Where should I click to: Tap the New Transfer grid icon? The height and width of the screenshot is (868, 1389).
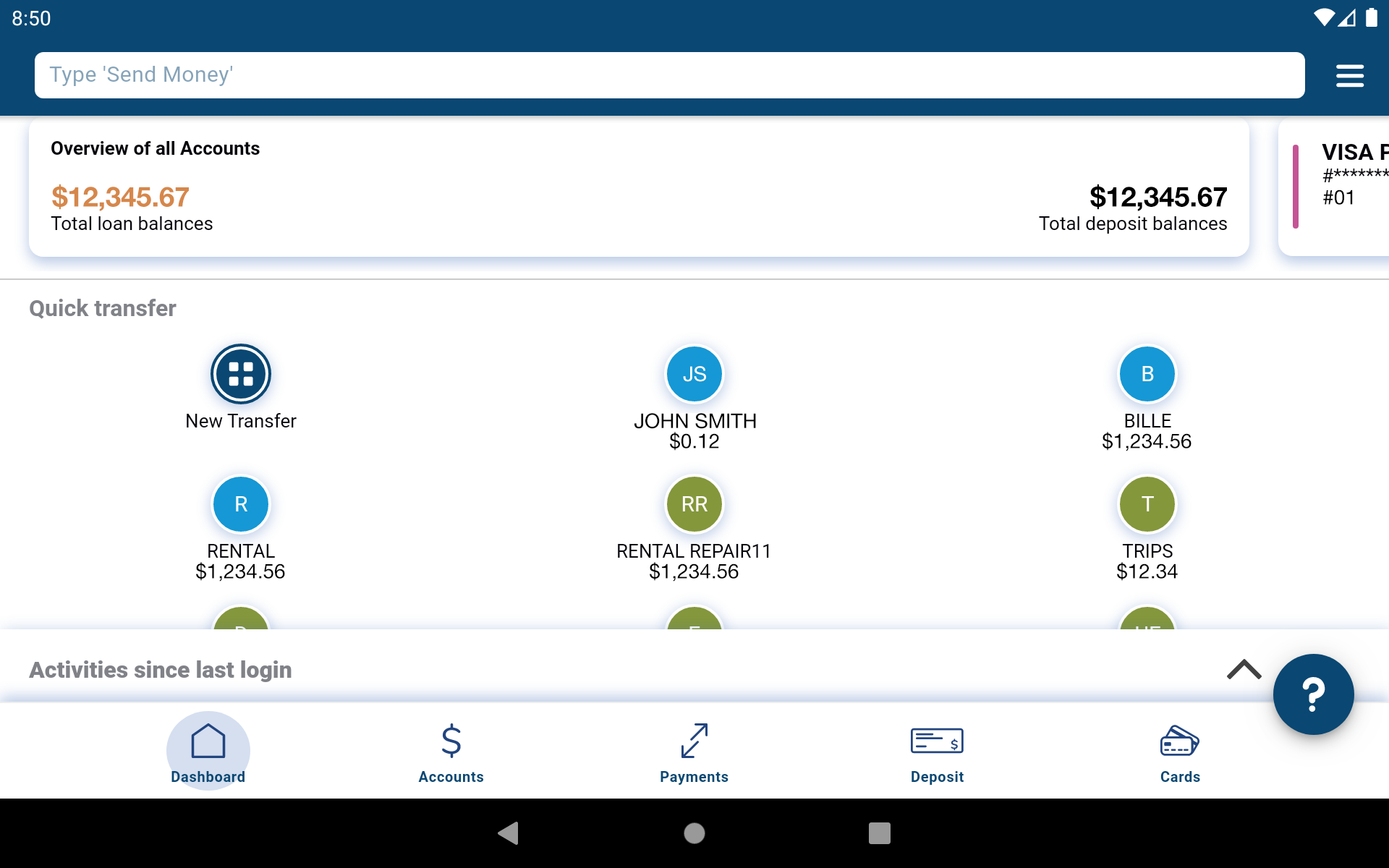point(241,374)
